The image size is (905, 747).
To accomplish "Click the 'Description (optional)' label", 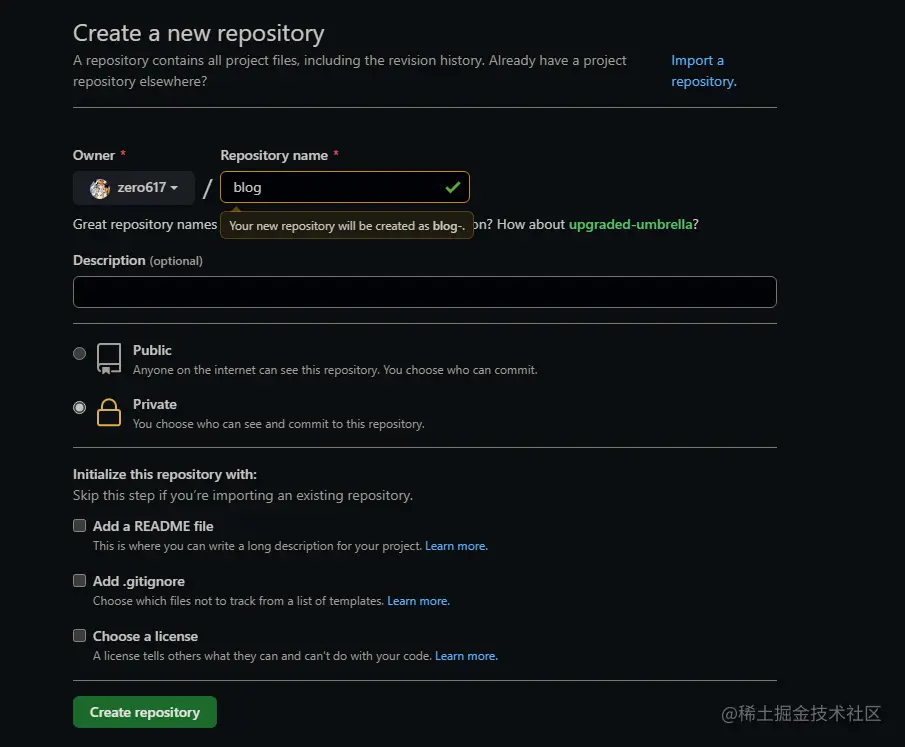I will [x=138, y=260].
